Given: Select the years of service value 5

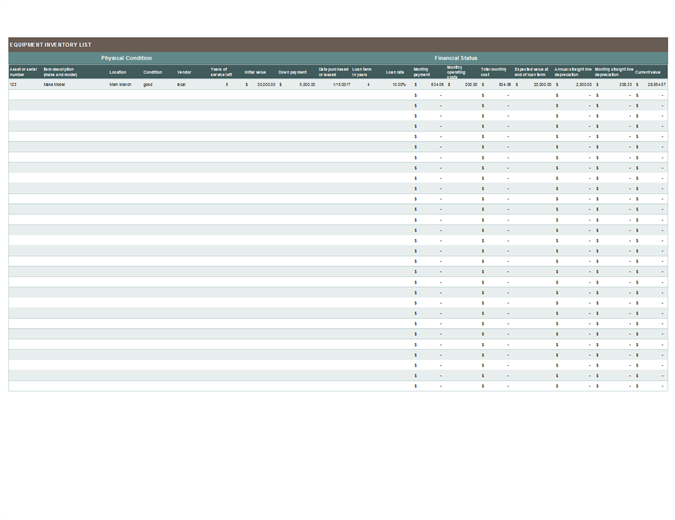Looking at the screenshot, I should pos(227,85).
